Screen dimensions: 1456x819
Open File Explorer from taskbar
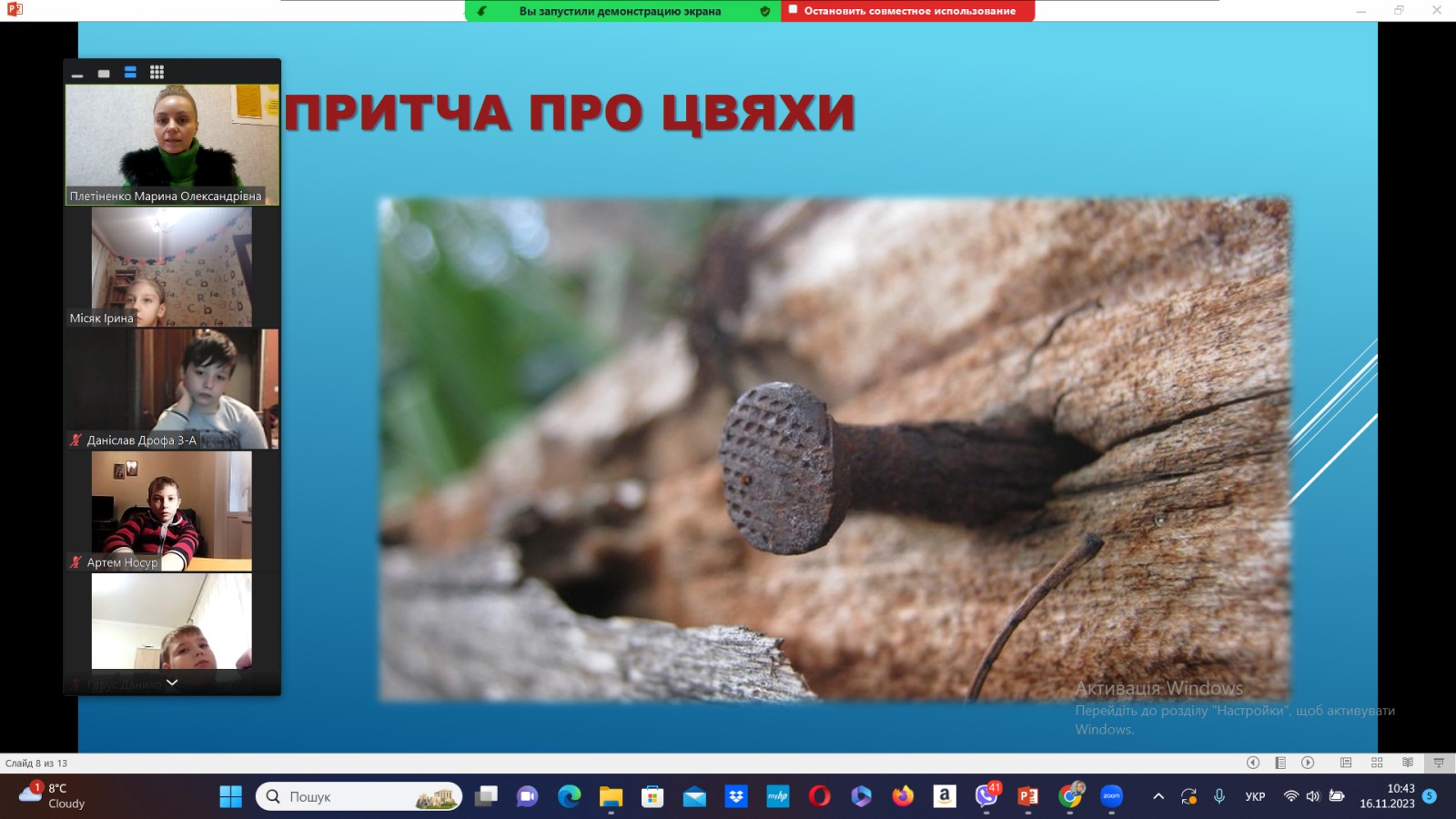point(611,796)
